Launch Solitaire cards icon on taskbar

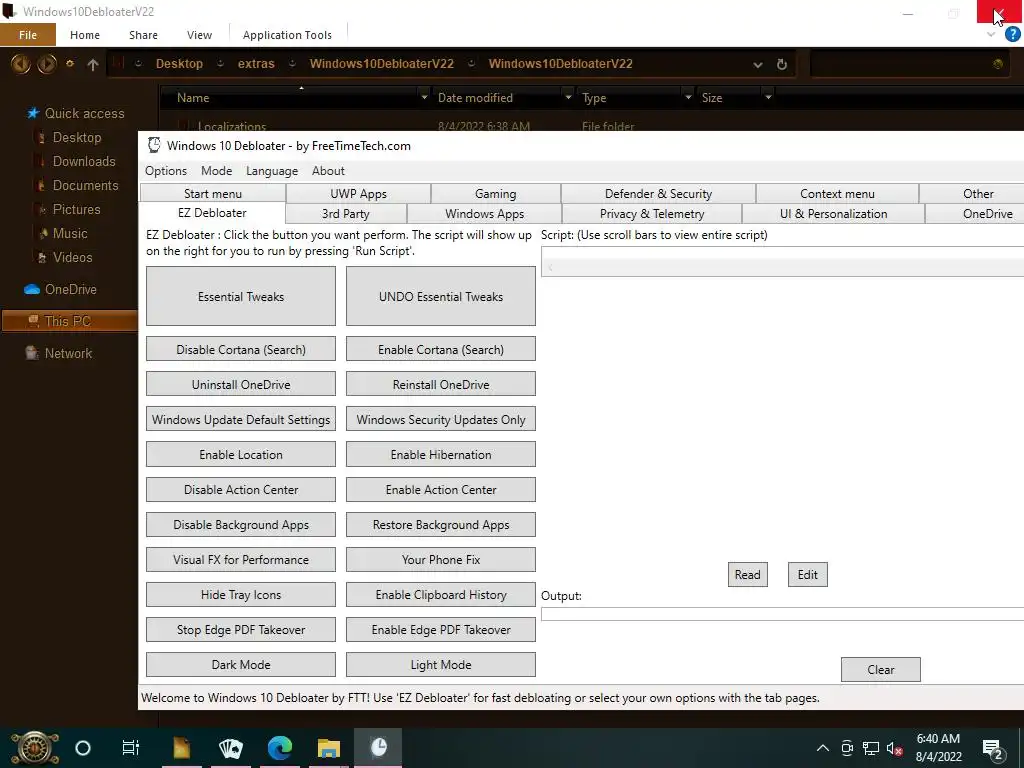click(231, 748)
